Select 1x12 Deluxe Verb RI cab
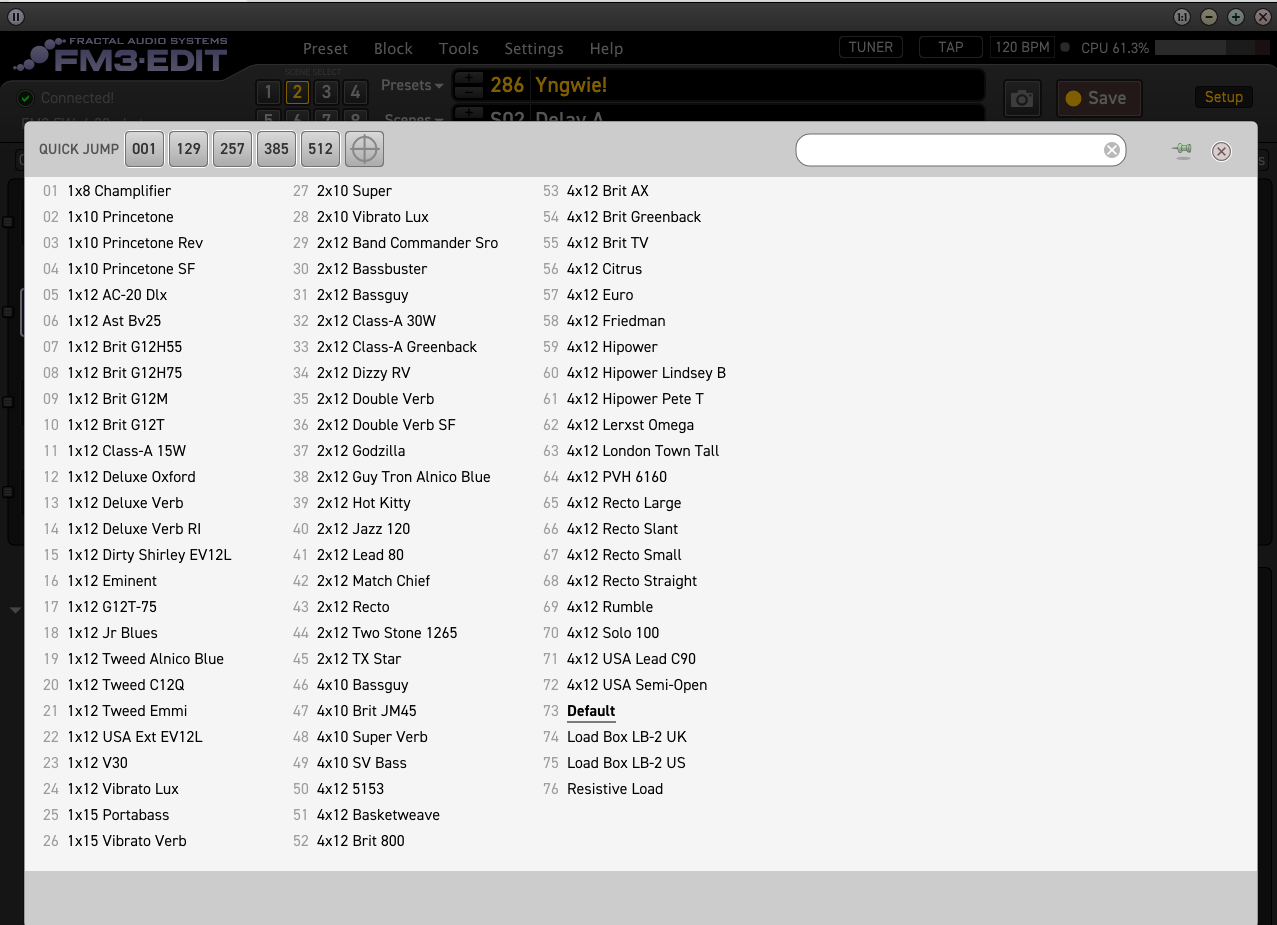Image resolution: width=1277 pixels, height=925 pixels. (x=134, y=529)
